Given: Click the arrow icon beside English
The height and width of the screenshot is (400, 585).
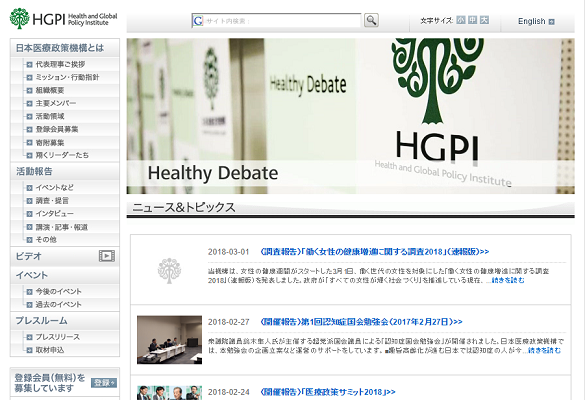Looking at the screenshot, I should (x=551, y=22).
